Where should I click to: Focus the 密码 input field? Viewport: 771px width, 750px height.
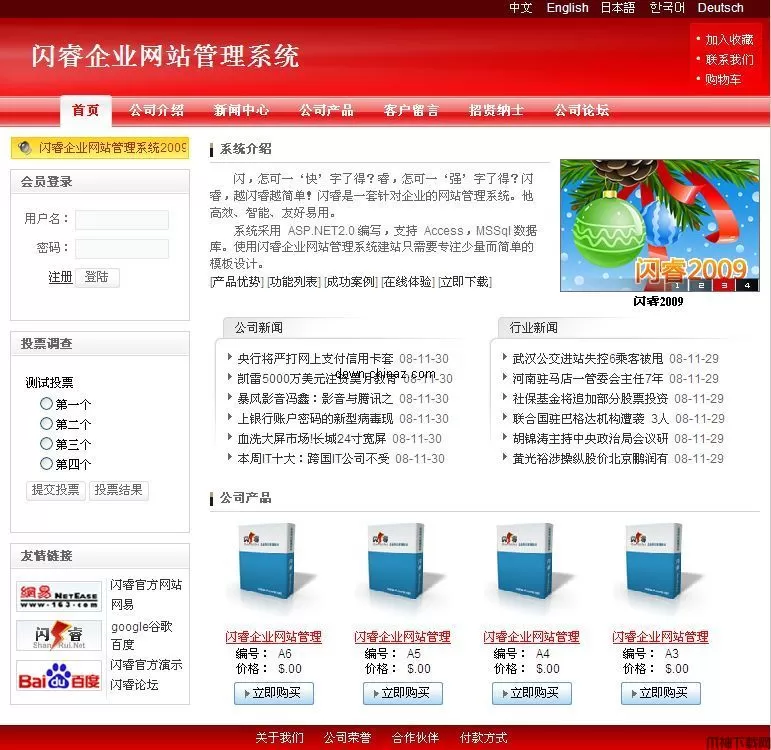point(122,248)
